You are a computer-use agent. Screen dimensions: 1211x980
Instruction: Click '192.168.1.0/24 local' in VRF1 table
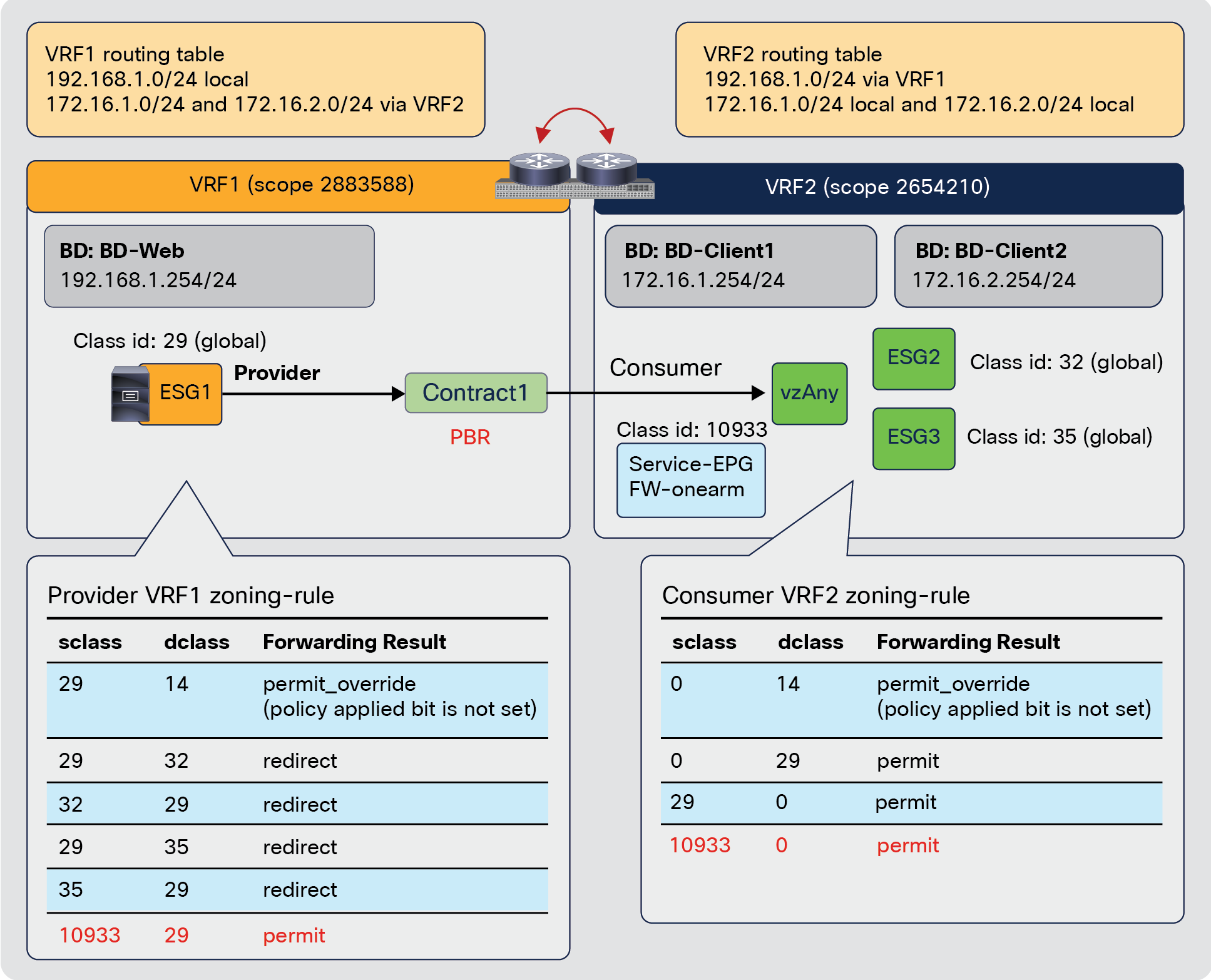(x=147, y=79)
